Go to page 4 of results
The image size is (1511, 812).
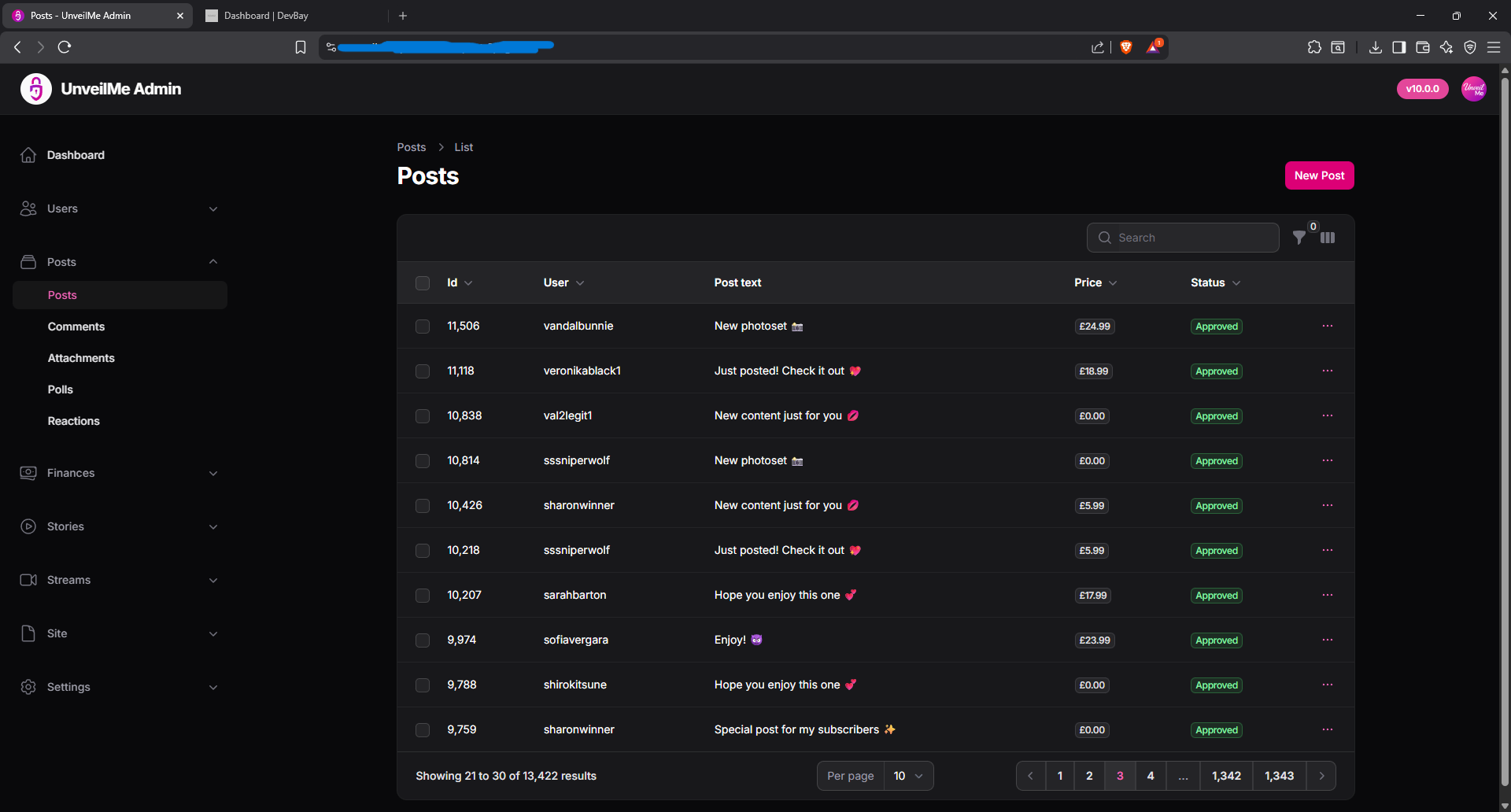1151,776
